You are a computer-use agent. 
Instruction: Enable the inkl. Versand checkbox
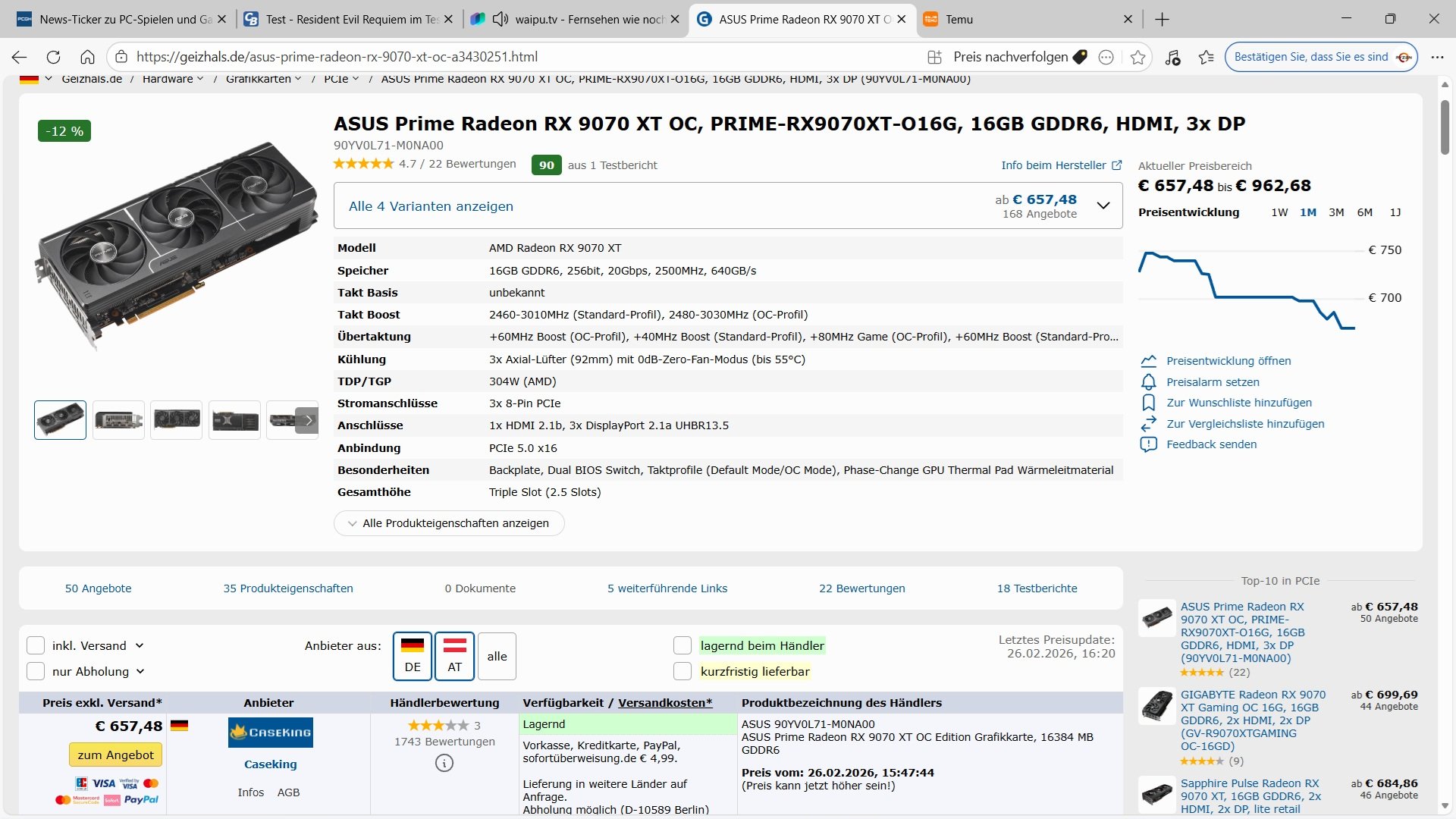coord(36,645)
